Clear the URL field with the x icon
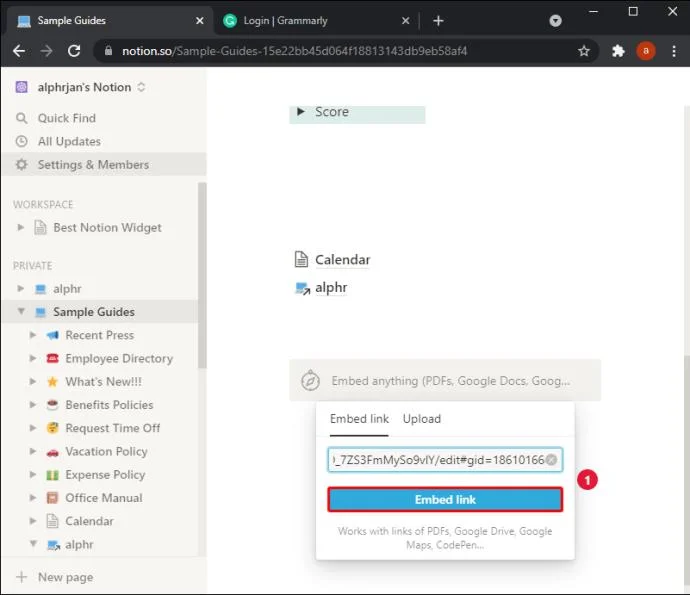 coord(551,460)
